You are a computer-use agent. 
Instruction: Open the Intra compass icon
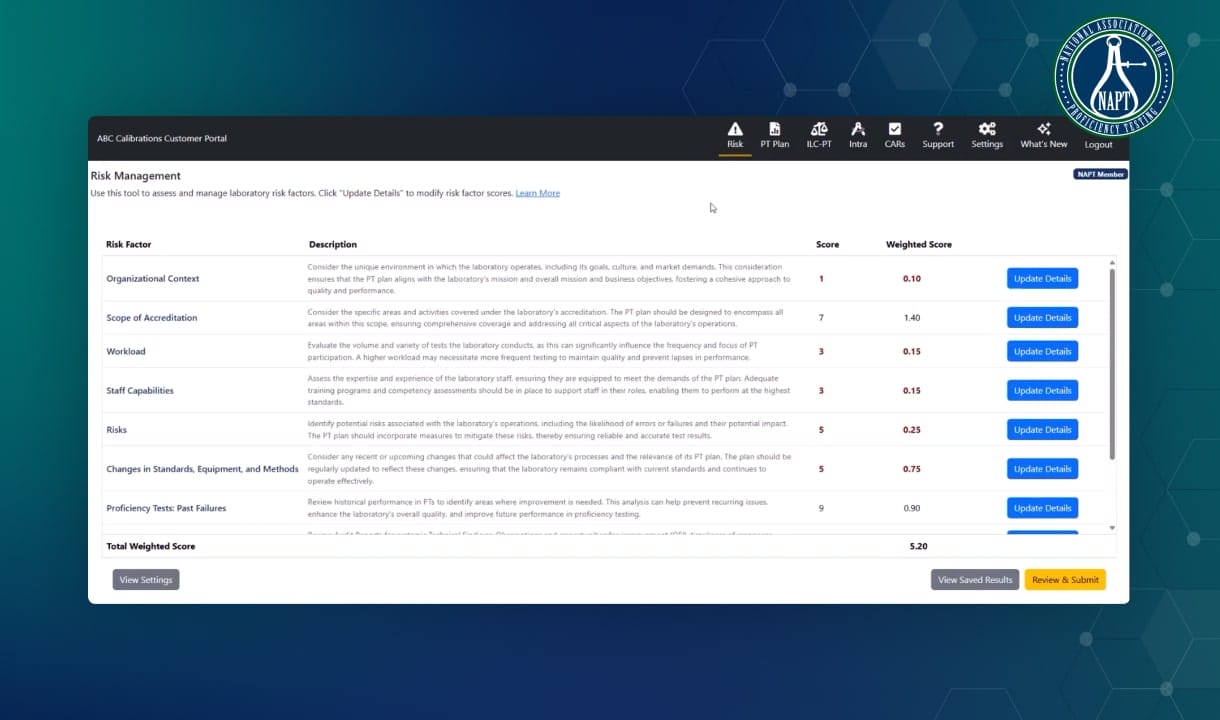pyautogui.click(x=858, y=129)
